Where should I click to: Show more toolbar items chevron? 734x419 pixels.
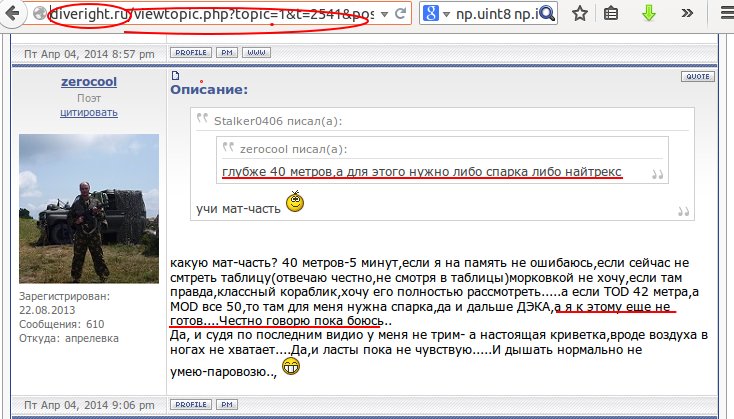click(x=687, y=13)
